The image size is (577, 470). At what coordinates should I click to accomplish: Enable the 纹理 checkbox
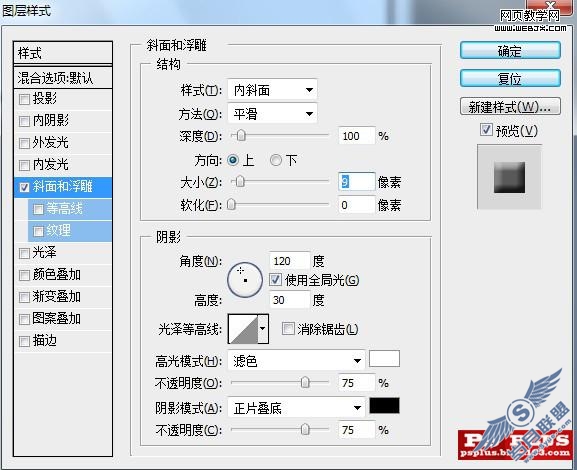pyautogui.click(x=38, y=232)
